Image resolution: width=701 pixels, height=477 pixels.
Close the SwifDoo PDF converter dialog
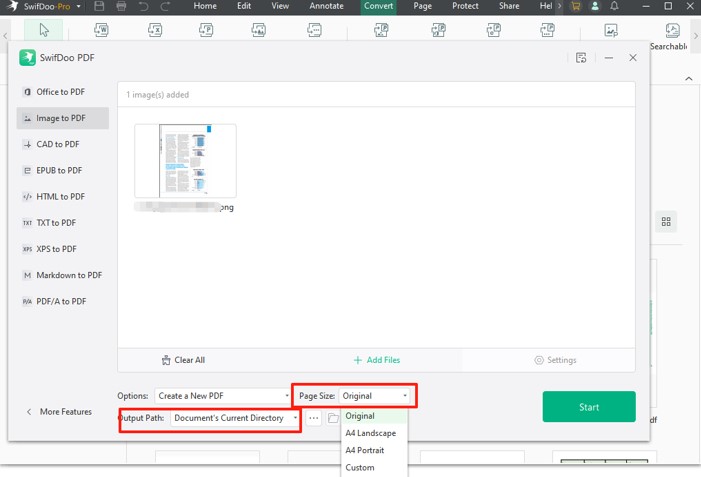633,58
